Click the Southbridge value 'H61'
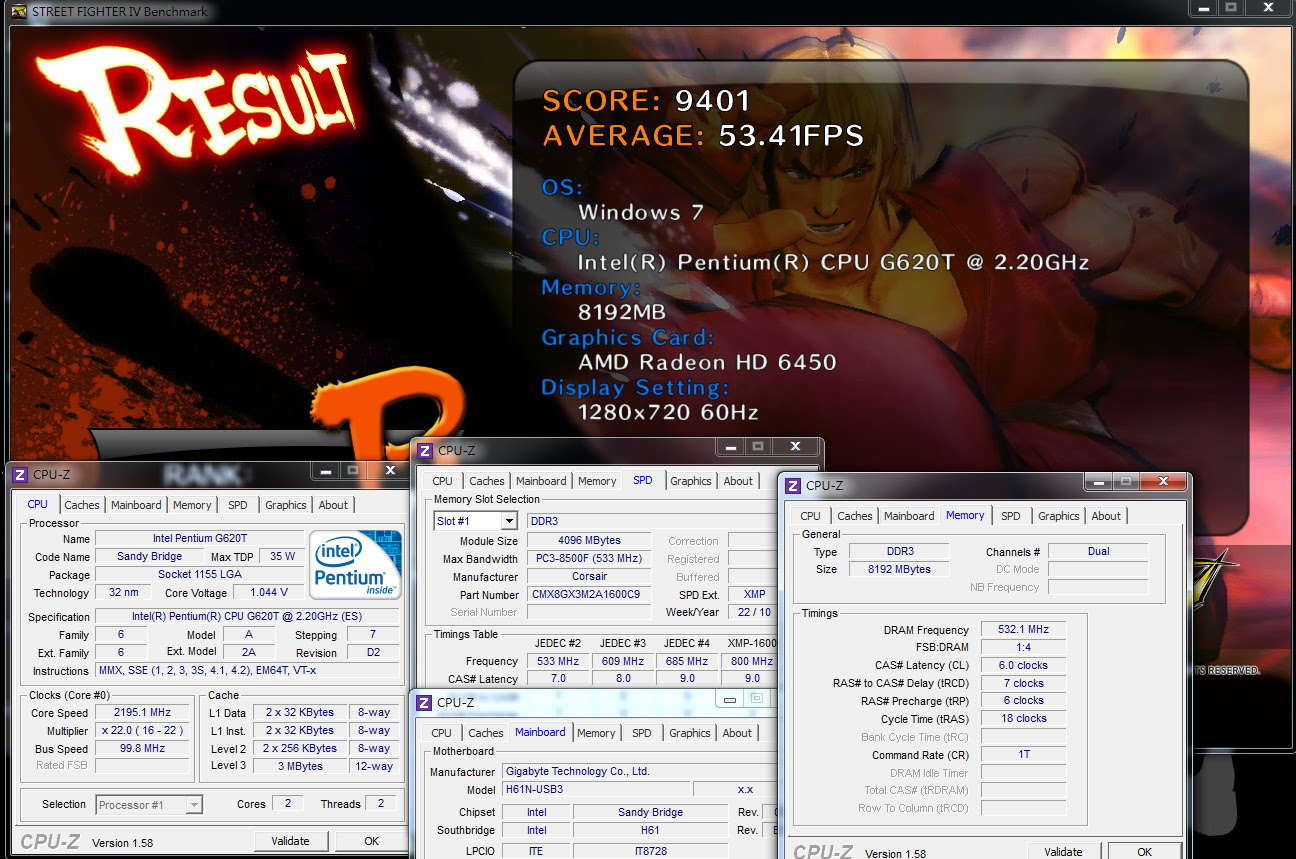1296x859 pixels. click(x=650, y=830)
